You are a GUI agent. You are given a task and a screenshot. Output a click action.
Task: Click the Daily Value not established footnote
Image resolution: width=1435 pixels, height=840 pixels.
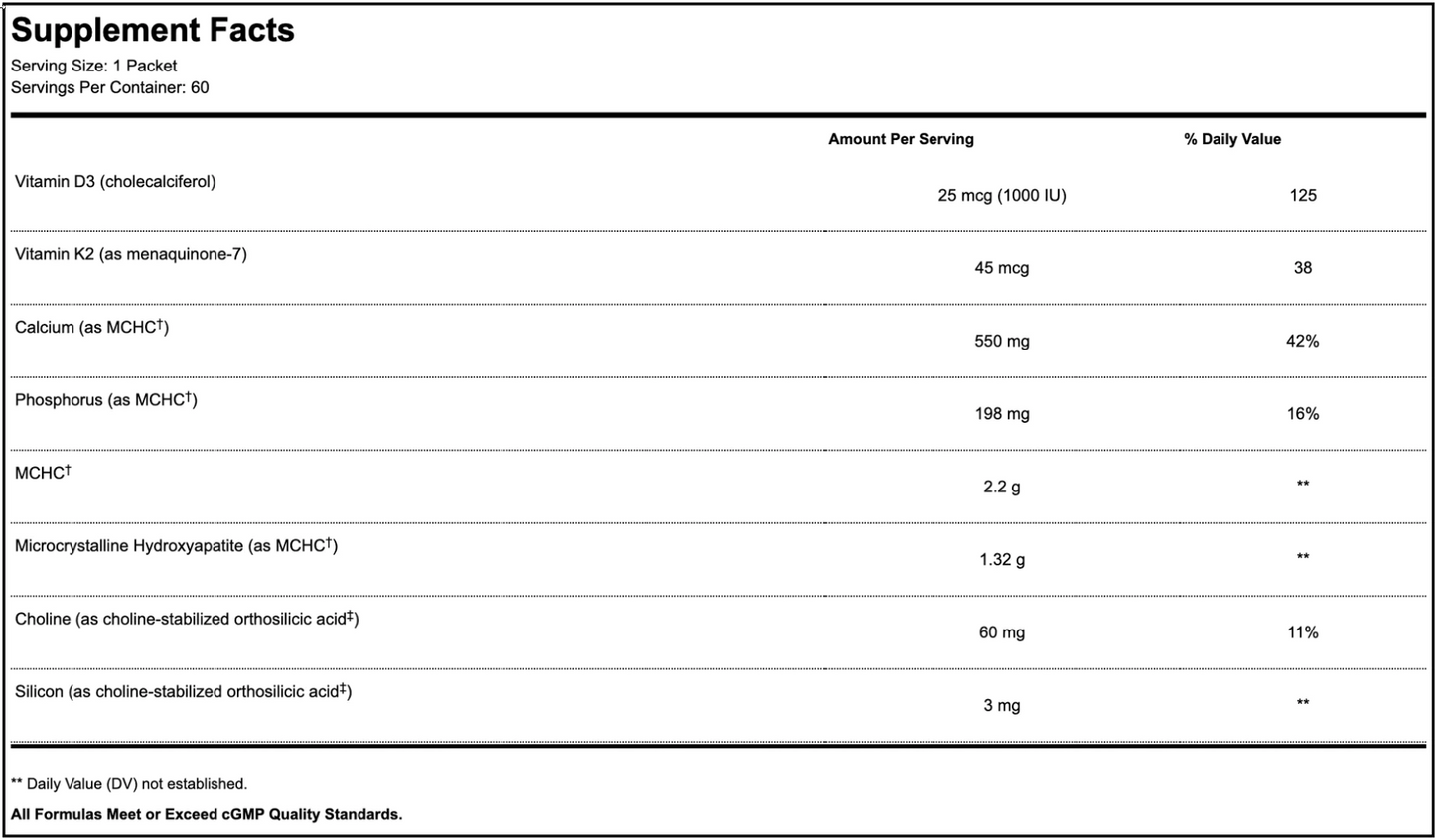point(129,784)
